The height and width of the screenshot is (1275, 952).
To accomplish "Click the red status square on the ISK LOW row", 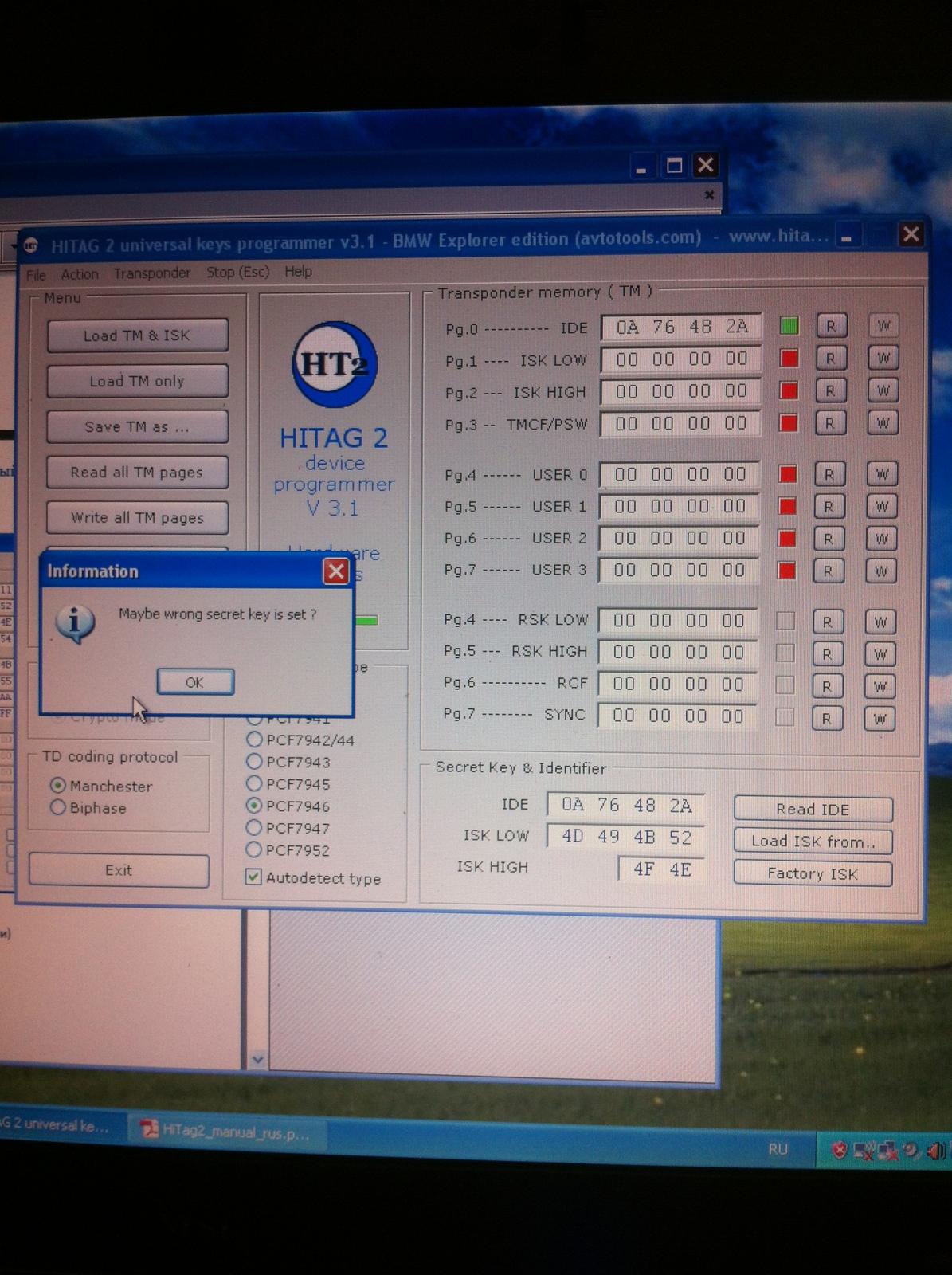I will pos(789,359).
